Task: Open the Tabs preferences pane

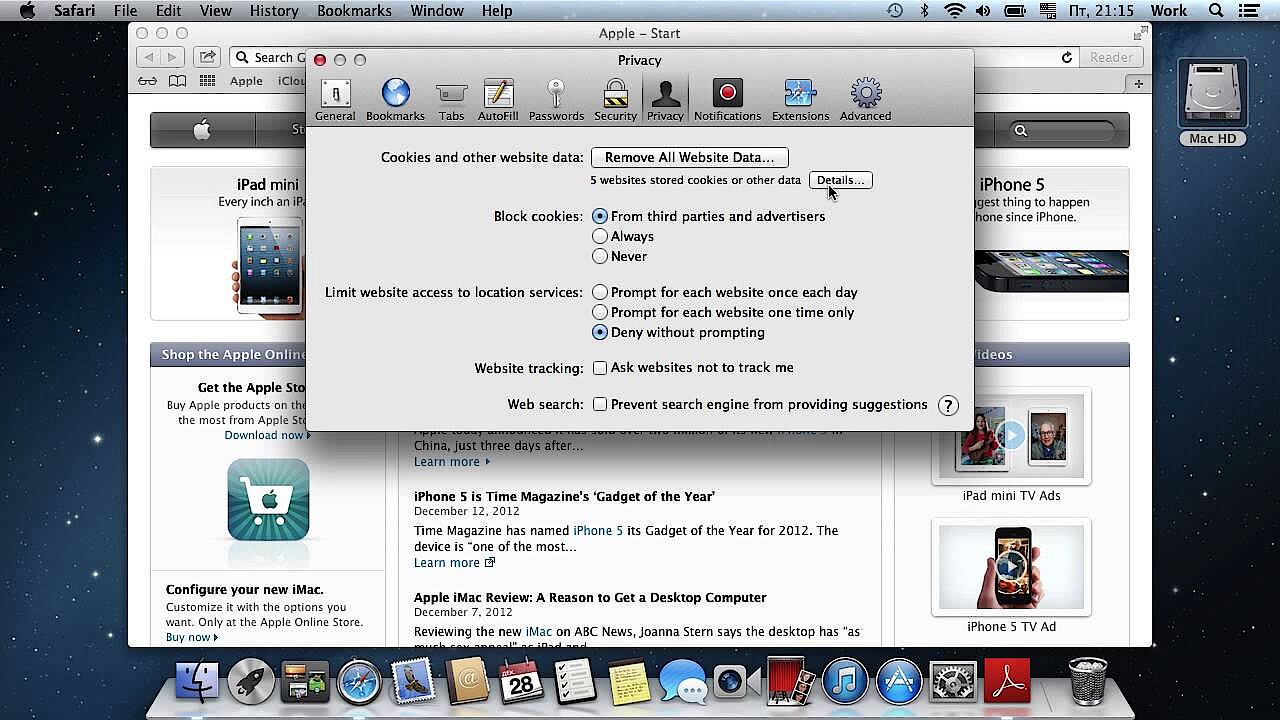Action: click(451, 101)
